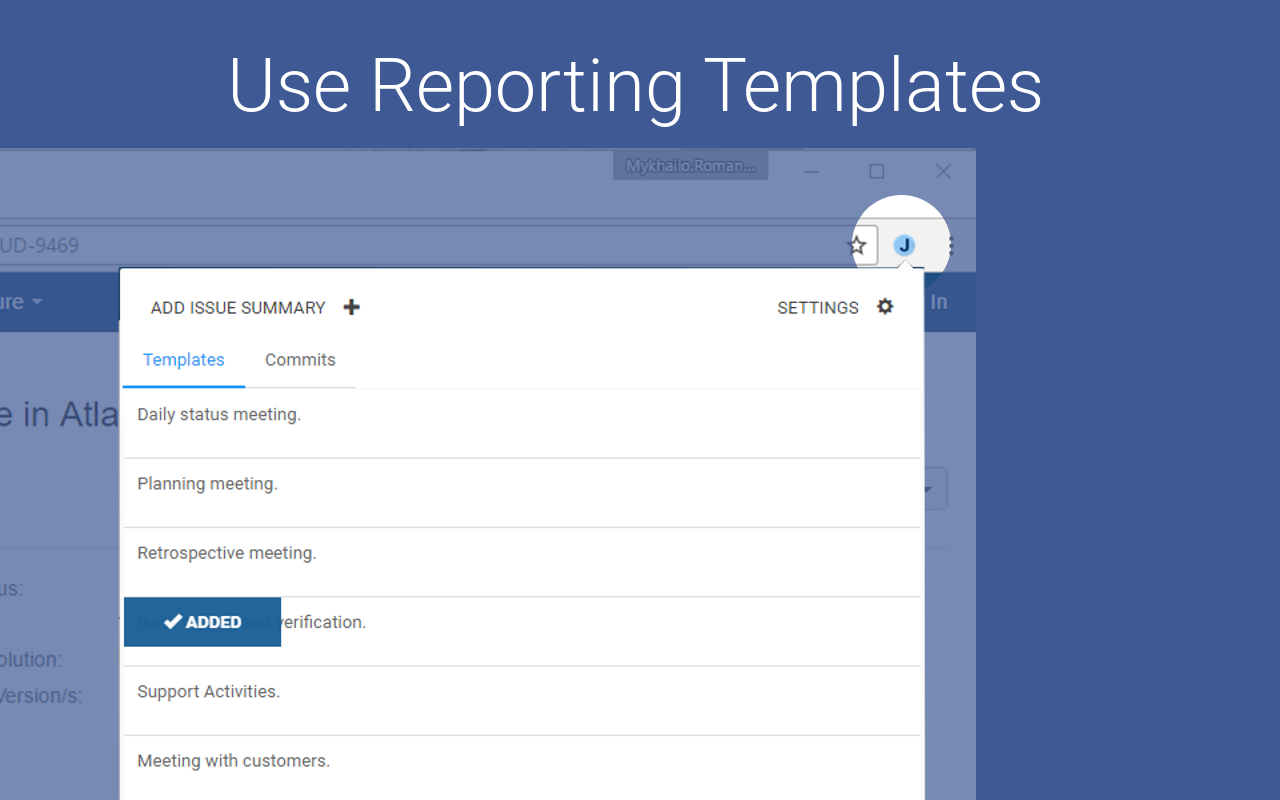Click the SETTINGS label
Screen dimensions: 1280x800
[x=818, y=308]
